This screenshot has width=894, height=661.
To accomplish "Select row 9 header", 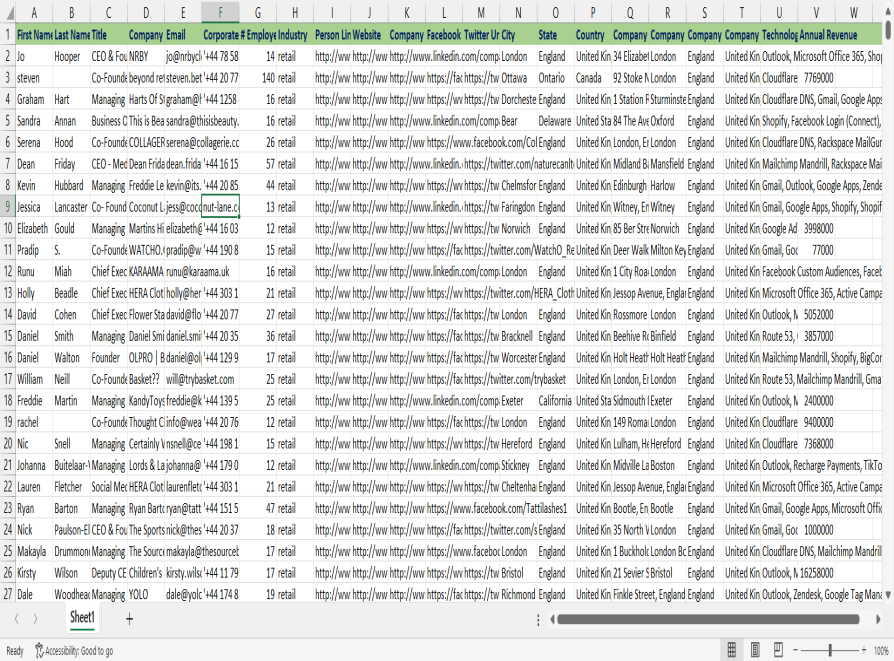I will point(7,206).
